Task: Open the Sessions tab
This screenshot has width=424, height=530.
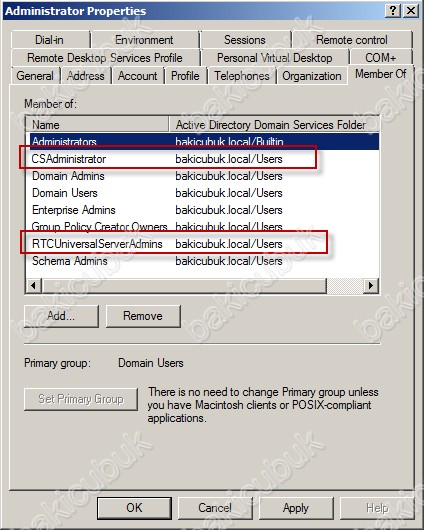Action: (245, 40)
